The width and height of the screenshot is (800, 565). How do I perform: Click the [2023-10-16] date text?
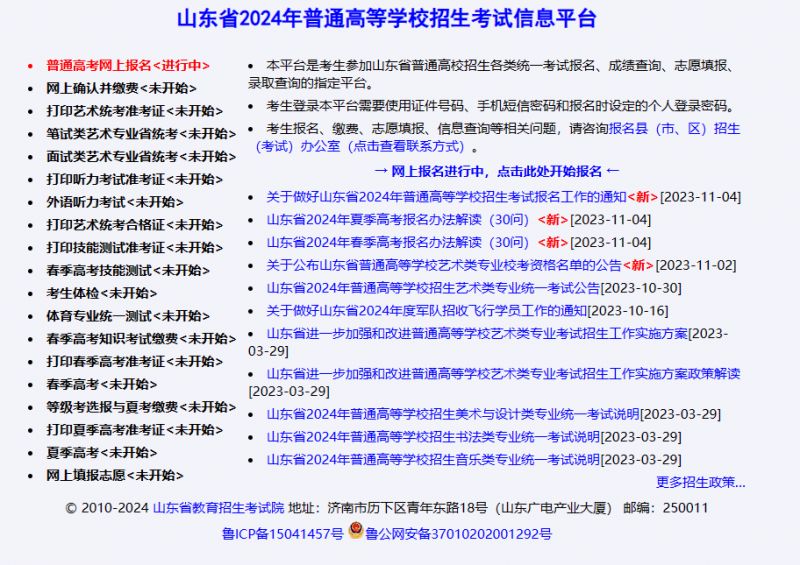click(628, 311)
